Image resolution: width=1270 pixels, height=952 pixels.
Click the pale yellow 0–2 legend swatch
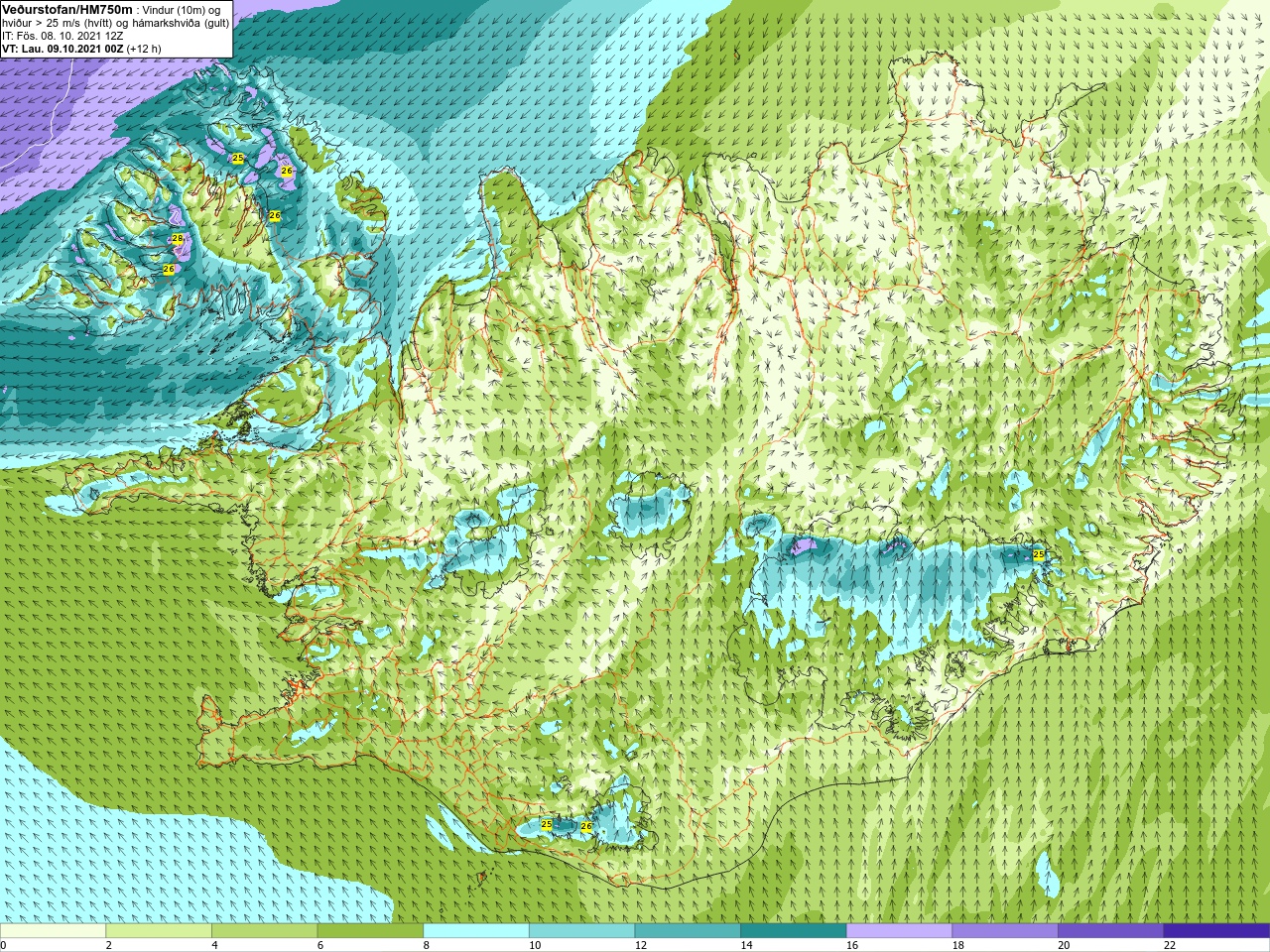coord(53,931)
